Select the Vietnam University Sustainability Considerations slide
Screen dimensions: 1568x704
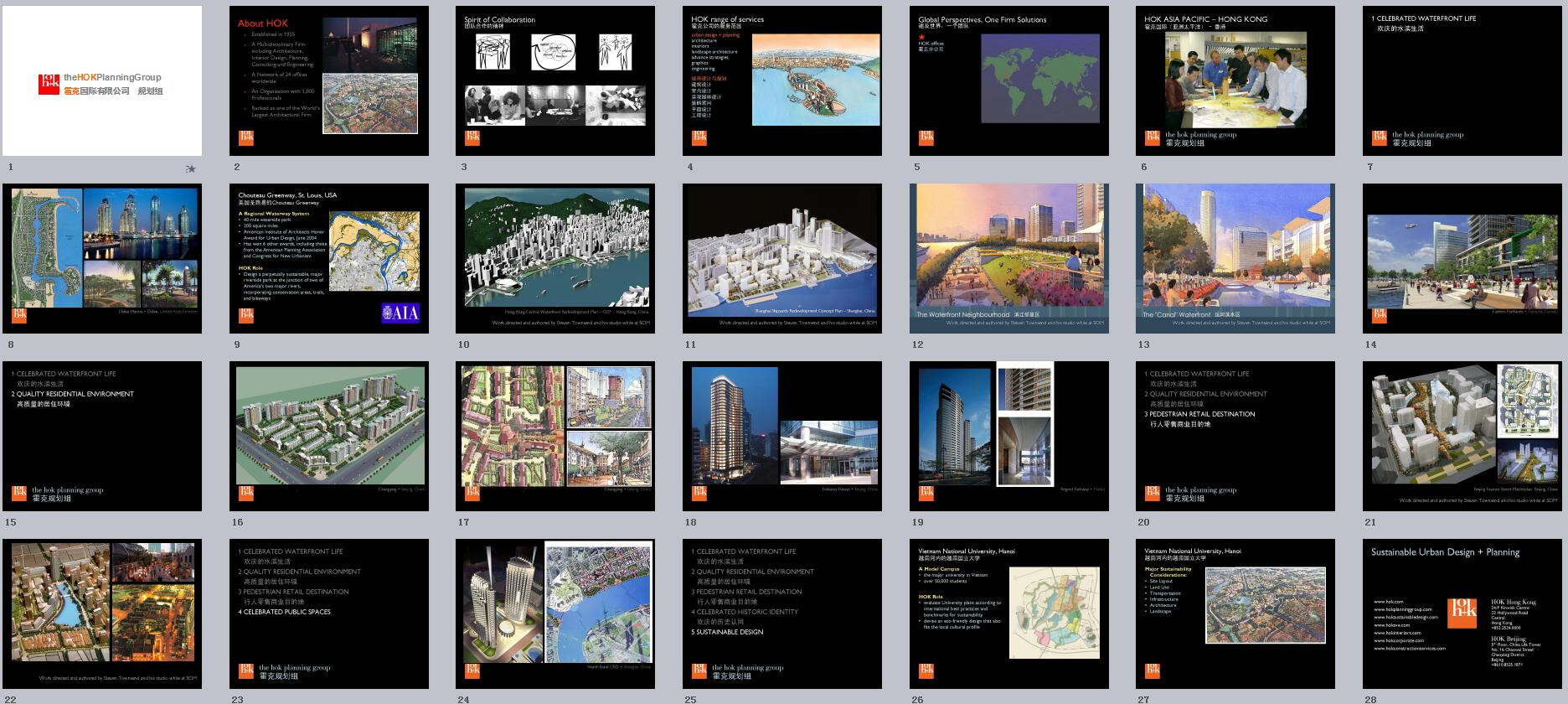[x=1235, y=614]
